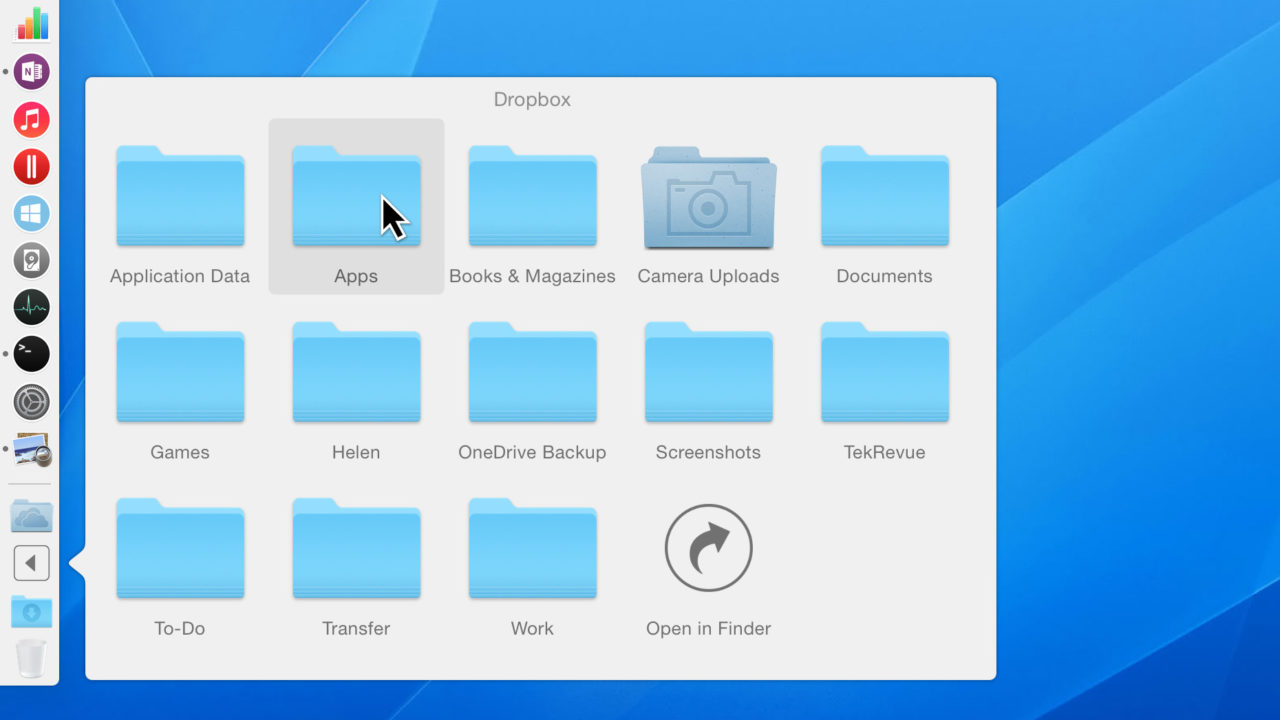Open the Music app in Dock

[x=32, y=119]
